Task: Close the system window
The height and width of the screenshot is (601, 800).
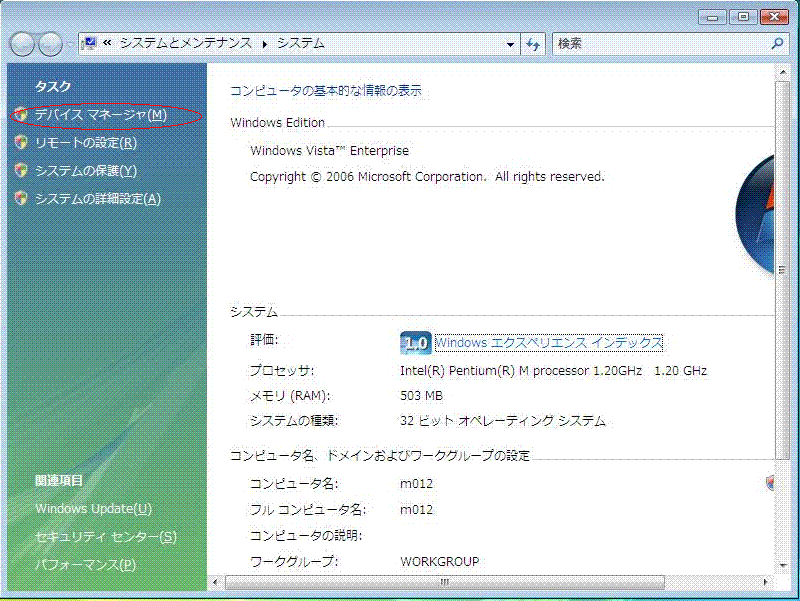Action: pyautogui.click(x=774, y=17)
